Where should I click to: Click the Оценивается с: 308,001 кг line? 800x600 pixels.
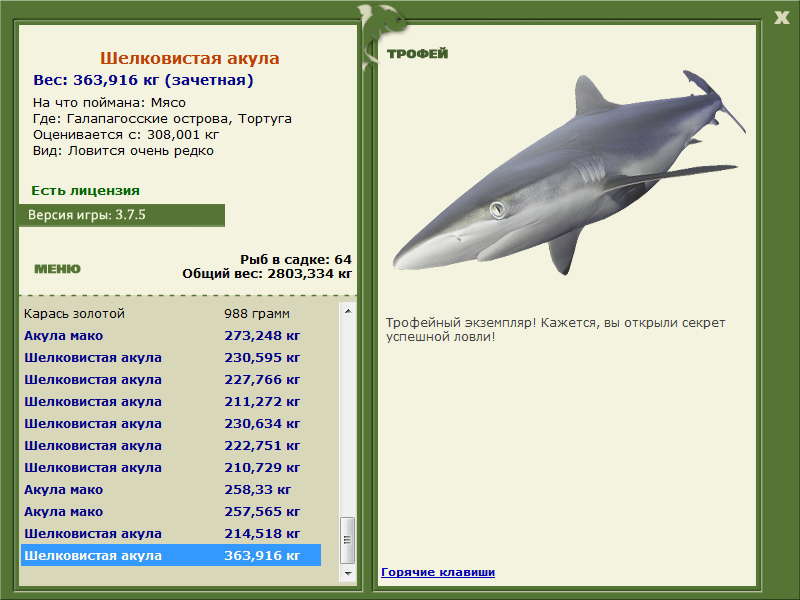coord(126,135)
